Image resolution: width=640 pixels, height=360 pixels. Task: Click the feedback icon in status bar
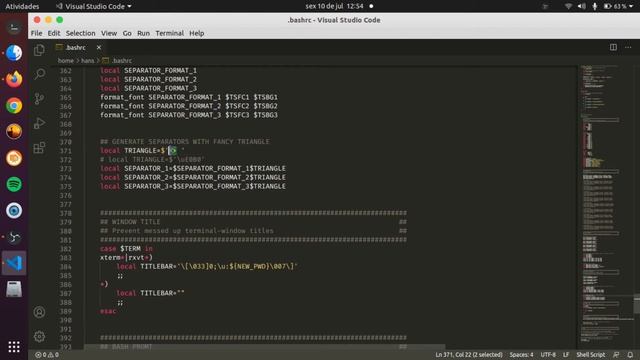(x=616, y=355)
